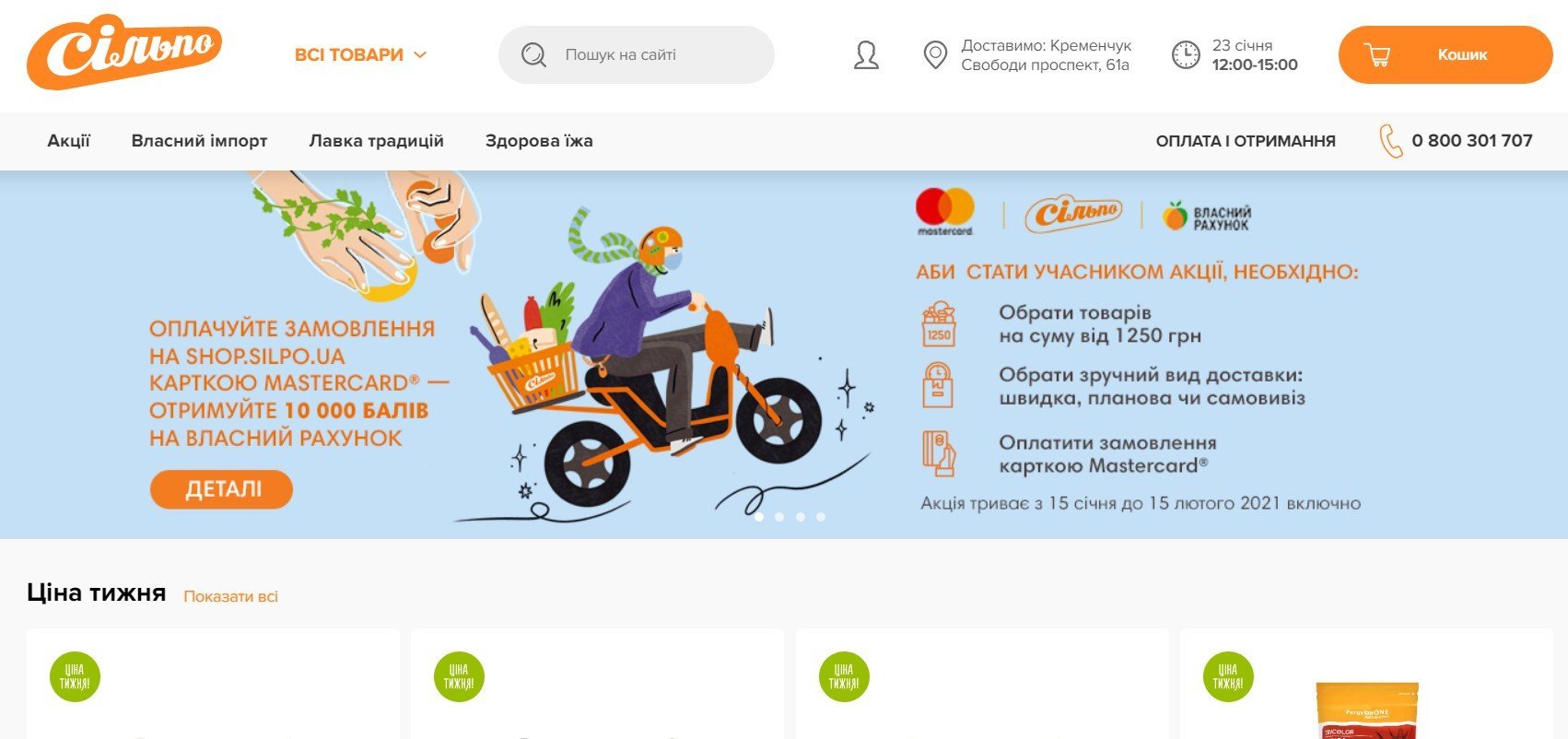The image size is (1568, 739).
Task: Expand the ВСІ ТОВАРИ dropdown
Action: 360,55
